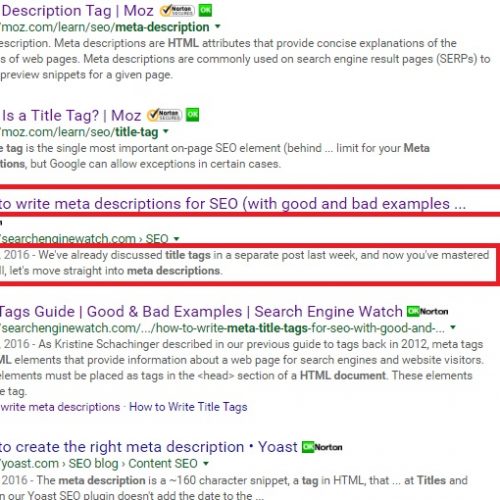
Task: Click green OK icon beside Title Tag Moz
Action: click(192, 115)
